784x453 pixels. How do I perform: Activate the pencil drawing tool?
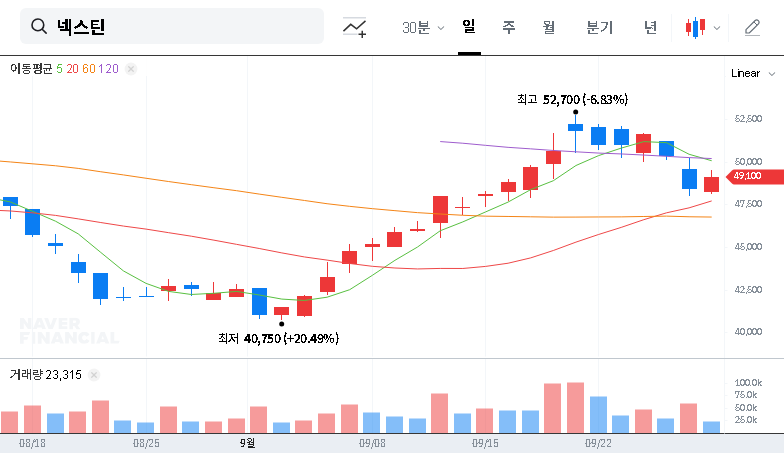[x=752, y=28]
